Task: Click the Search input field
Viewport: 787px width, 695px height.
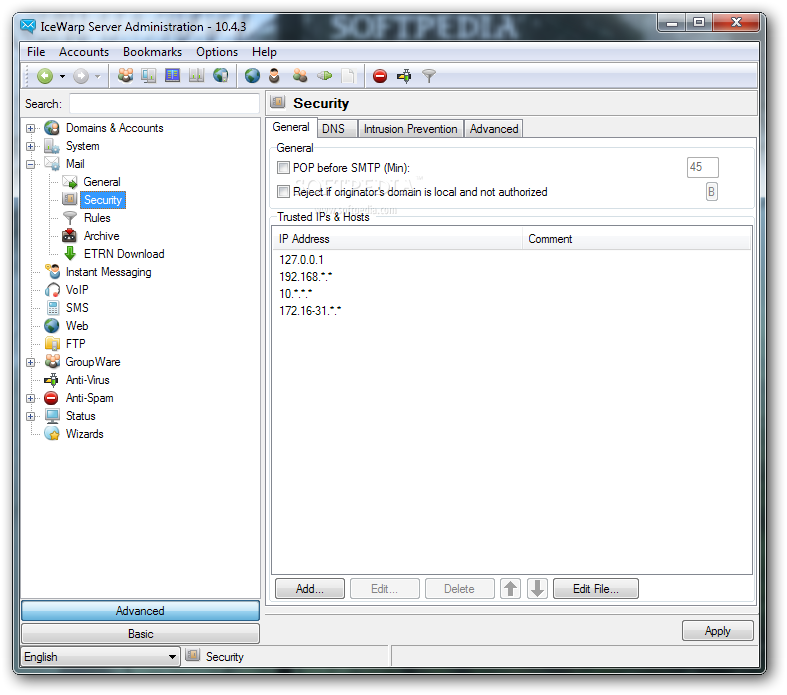Action: coord(164,104)
